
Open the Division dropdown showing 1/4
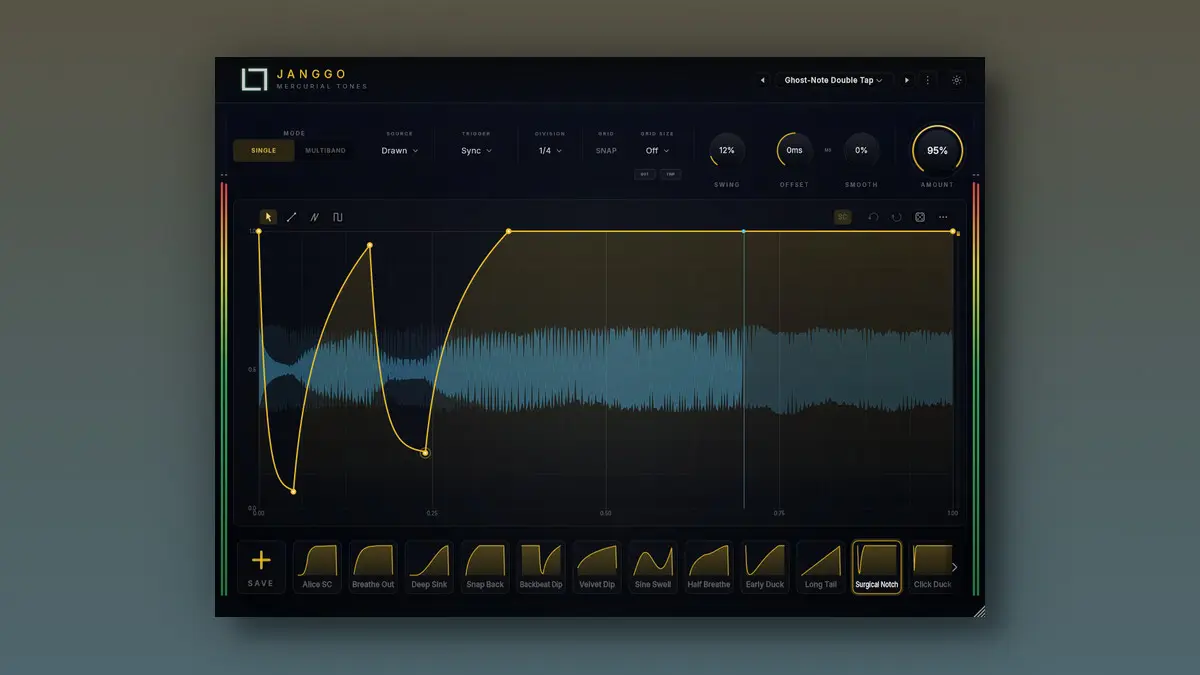pos(550,151)
